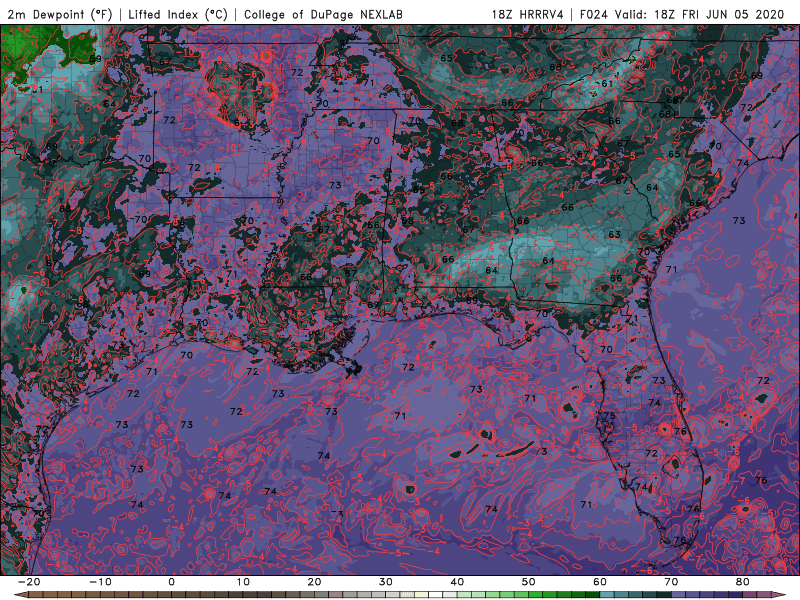Select "College of DuPage NEXLAB" header text
Viewport: 800px width, 600px height.
pos(323,14)
